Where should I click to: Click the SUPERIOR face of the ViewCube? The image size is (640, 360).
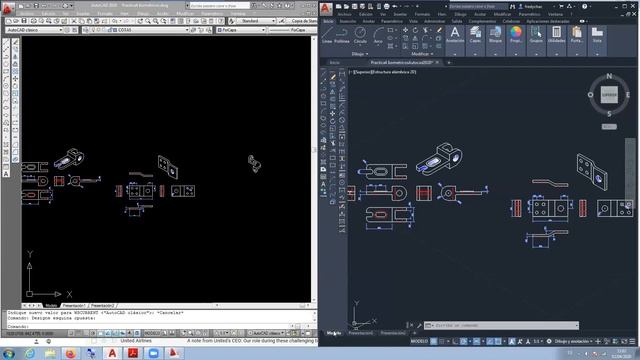pyautogui.click(x=609, y=95)
